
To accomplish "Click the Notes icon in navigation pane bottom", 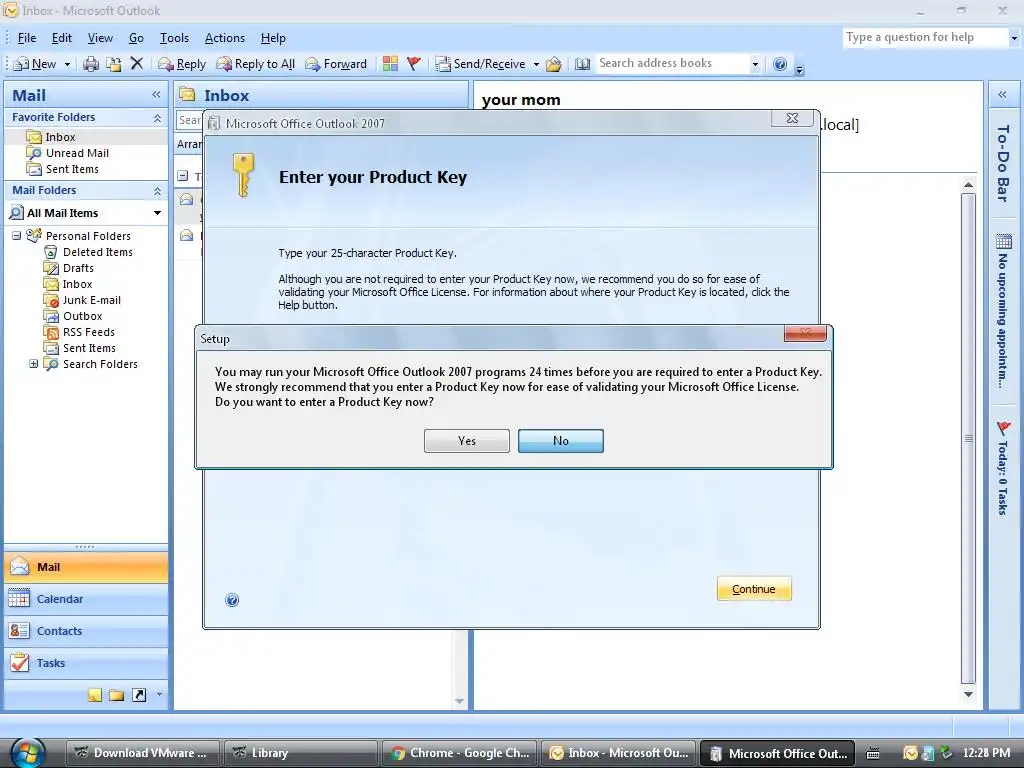I will click(95, 695).
